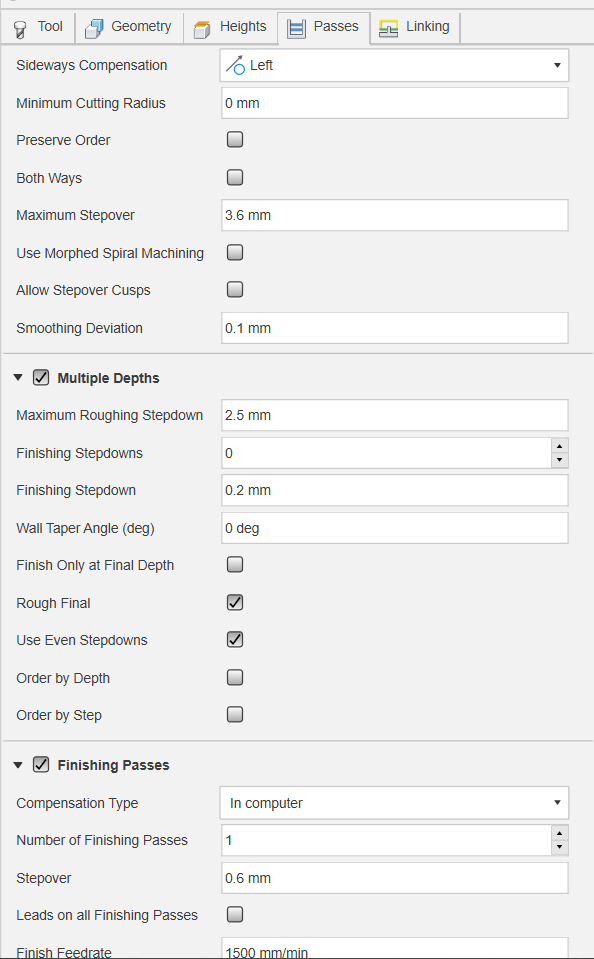The height and width of the screenshot is (959, 594).
Task: Click the Linking tab icon
Action: 388,28
